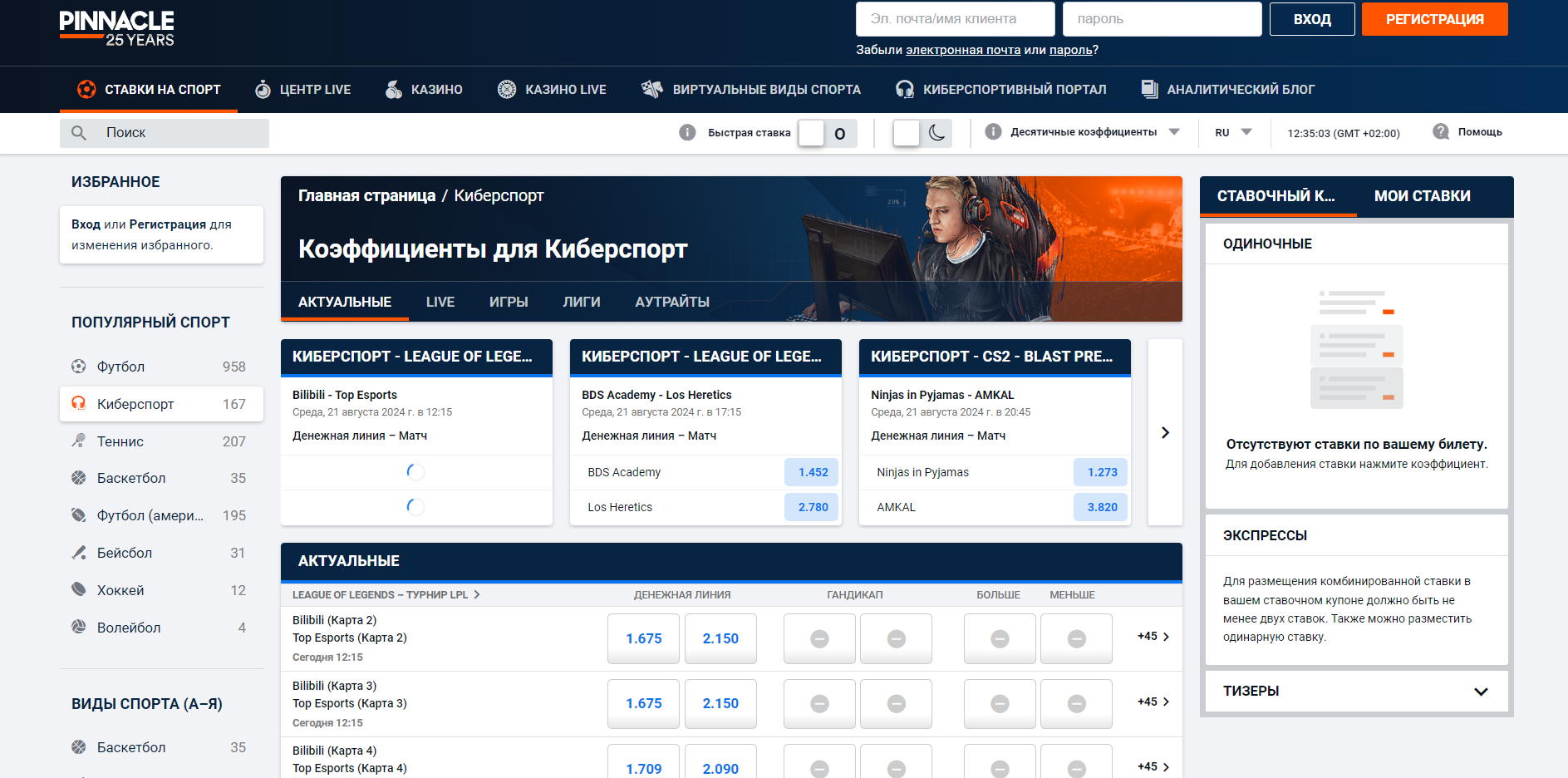The height and width of the screenshot is (778, 1568).
Task: Click the headset icon for Киберспортивный портал
Action: point(905,90)
